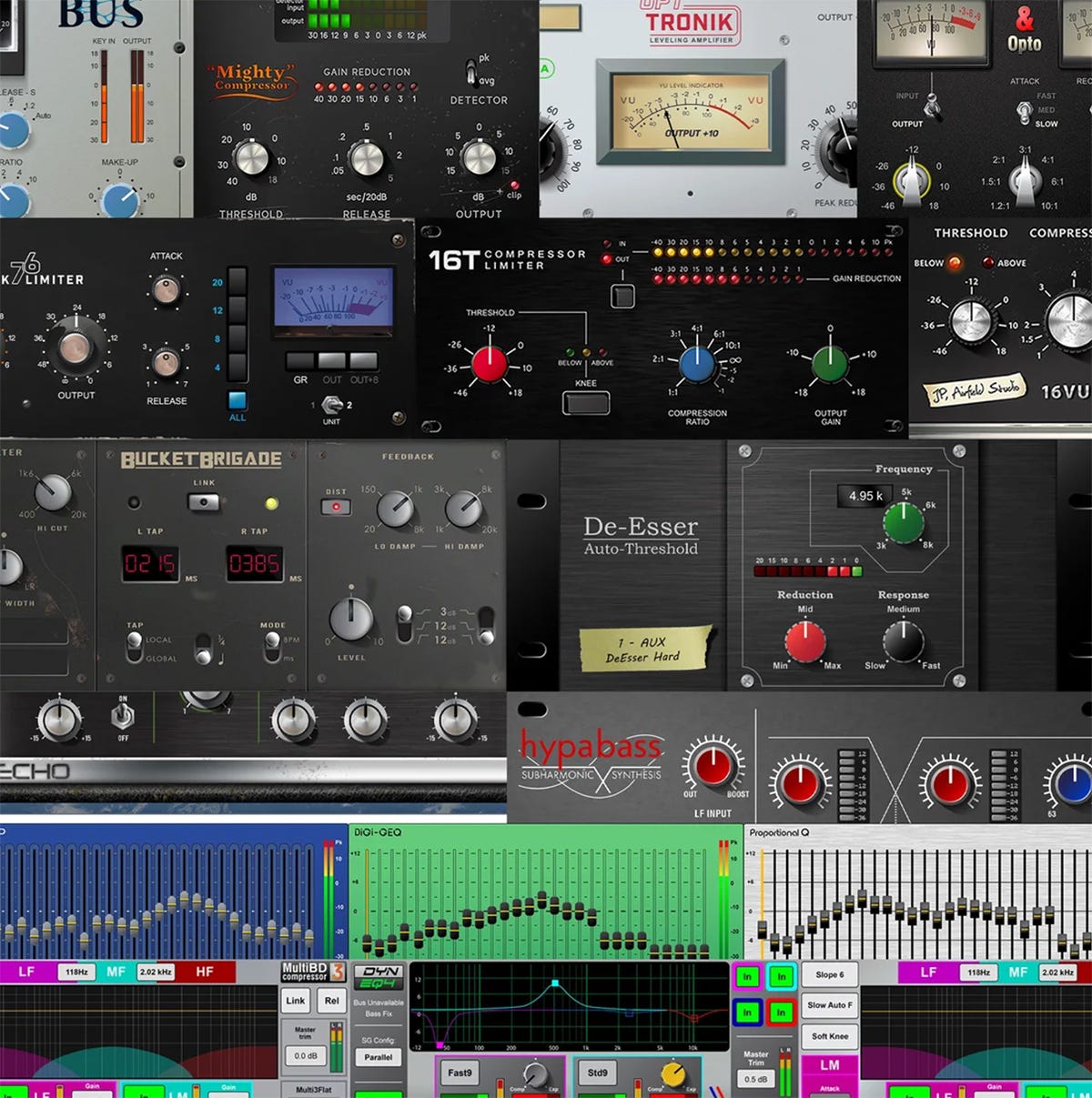Click the Soft Knee button
This screenshot has height=1098, width=1092.
tap(829, 1036)
